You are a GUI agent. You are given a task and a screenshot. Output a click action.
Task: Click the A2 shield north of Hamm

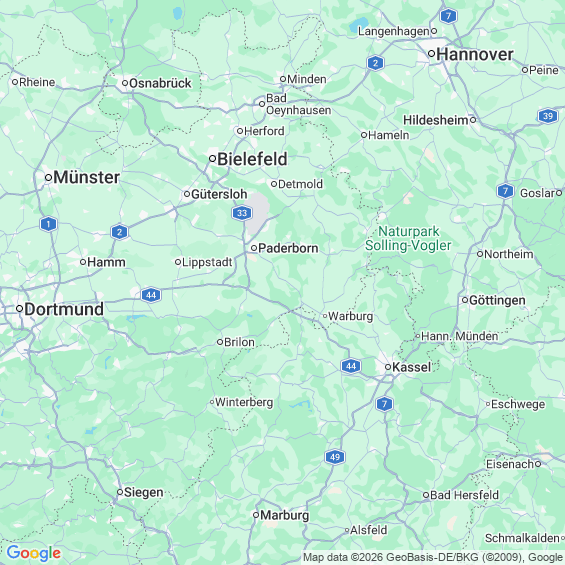(119, 232)
